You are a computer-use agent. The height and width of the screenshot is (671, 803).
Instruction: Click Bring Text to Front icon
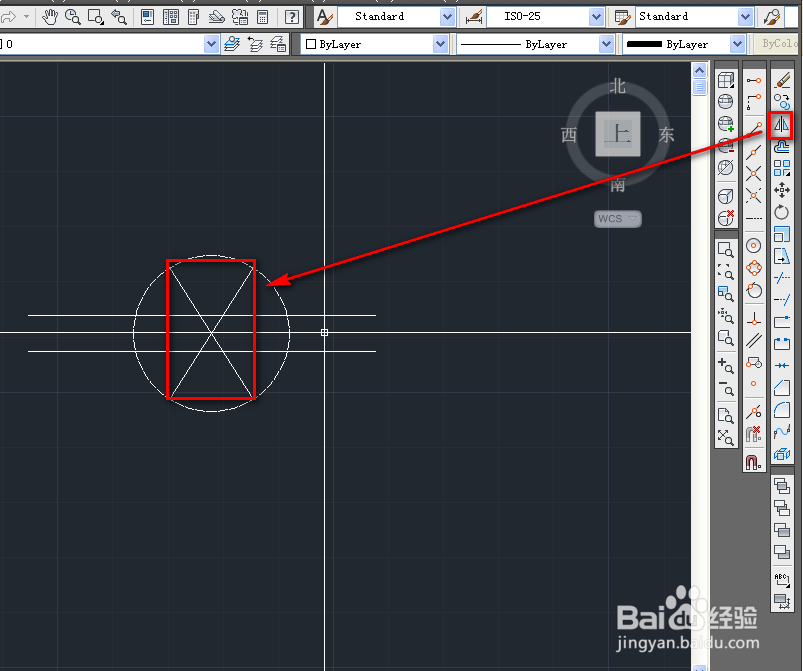coord(782,580)
